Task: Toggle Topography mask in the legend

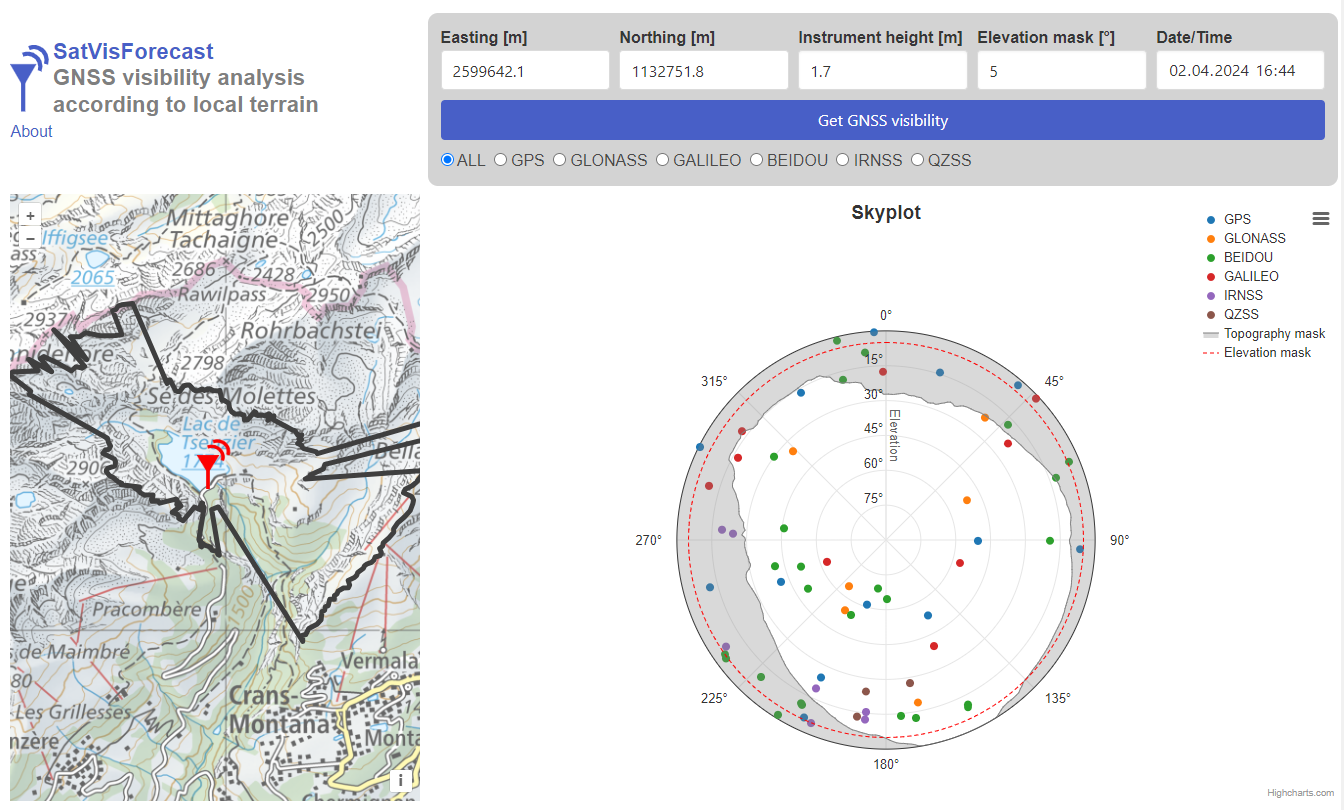Action: coord(1264,333)
